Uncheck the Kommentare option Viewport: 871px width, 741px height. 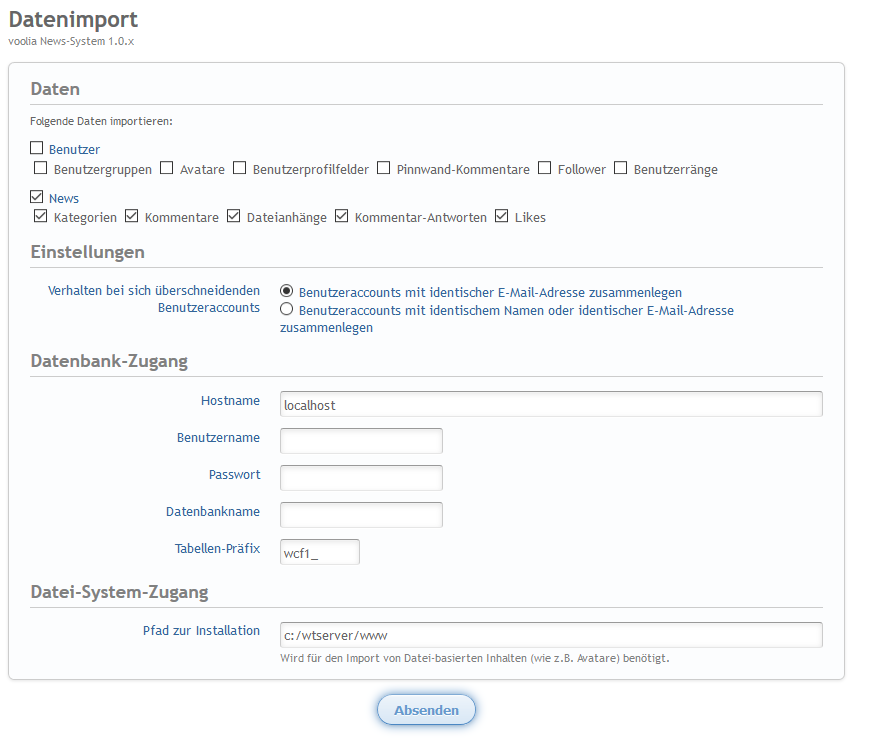pos(132,216)
